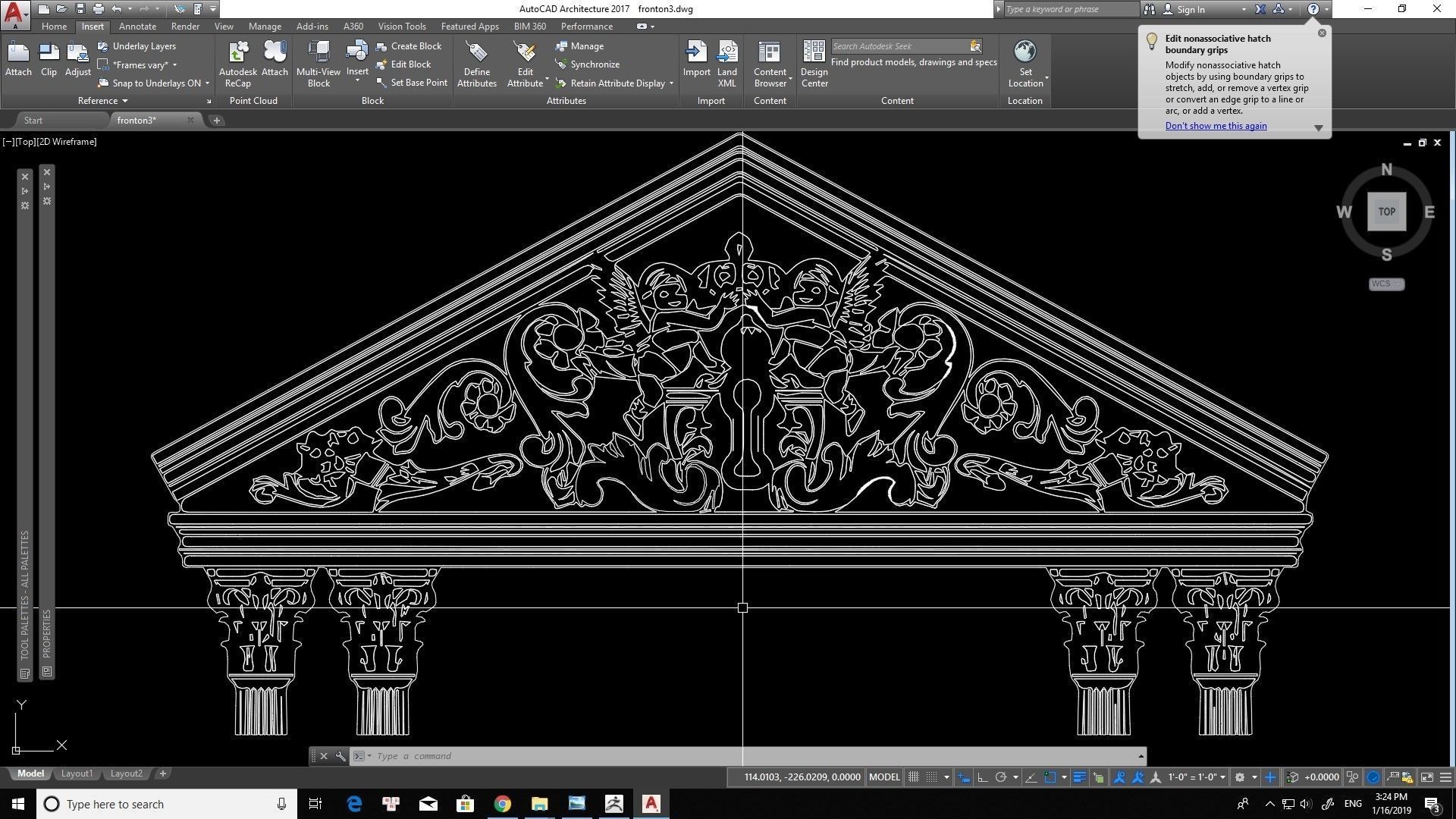Toggle snap mode in the status bar
Screen dimensions: 1456x819
tap(932, 777)
